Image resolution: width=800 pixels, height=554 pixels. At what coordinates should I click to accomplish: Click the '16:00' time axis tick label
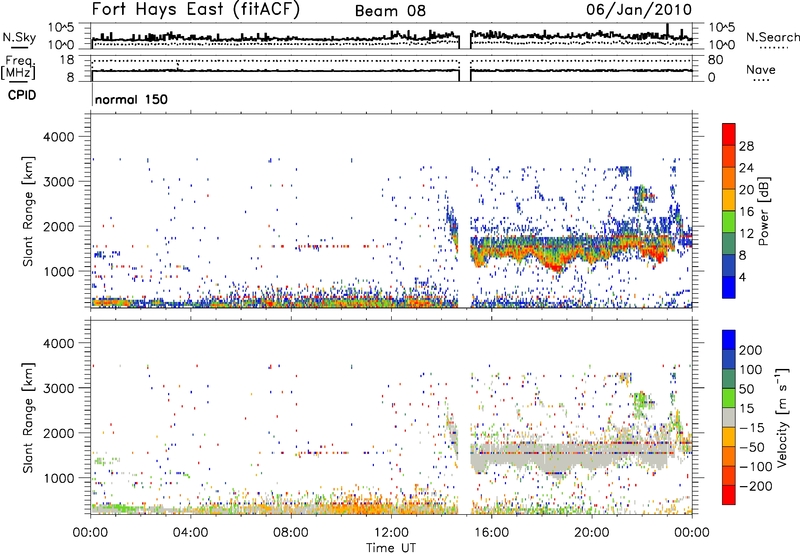point(491,533)
